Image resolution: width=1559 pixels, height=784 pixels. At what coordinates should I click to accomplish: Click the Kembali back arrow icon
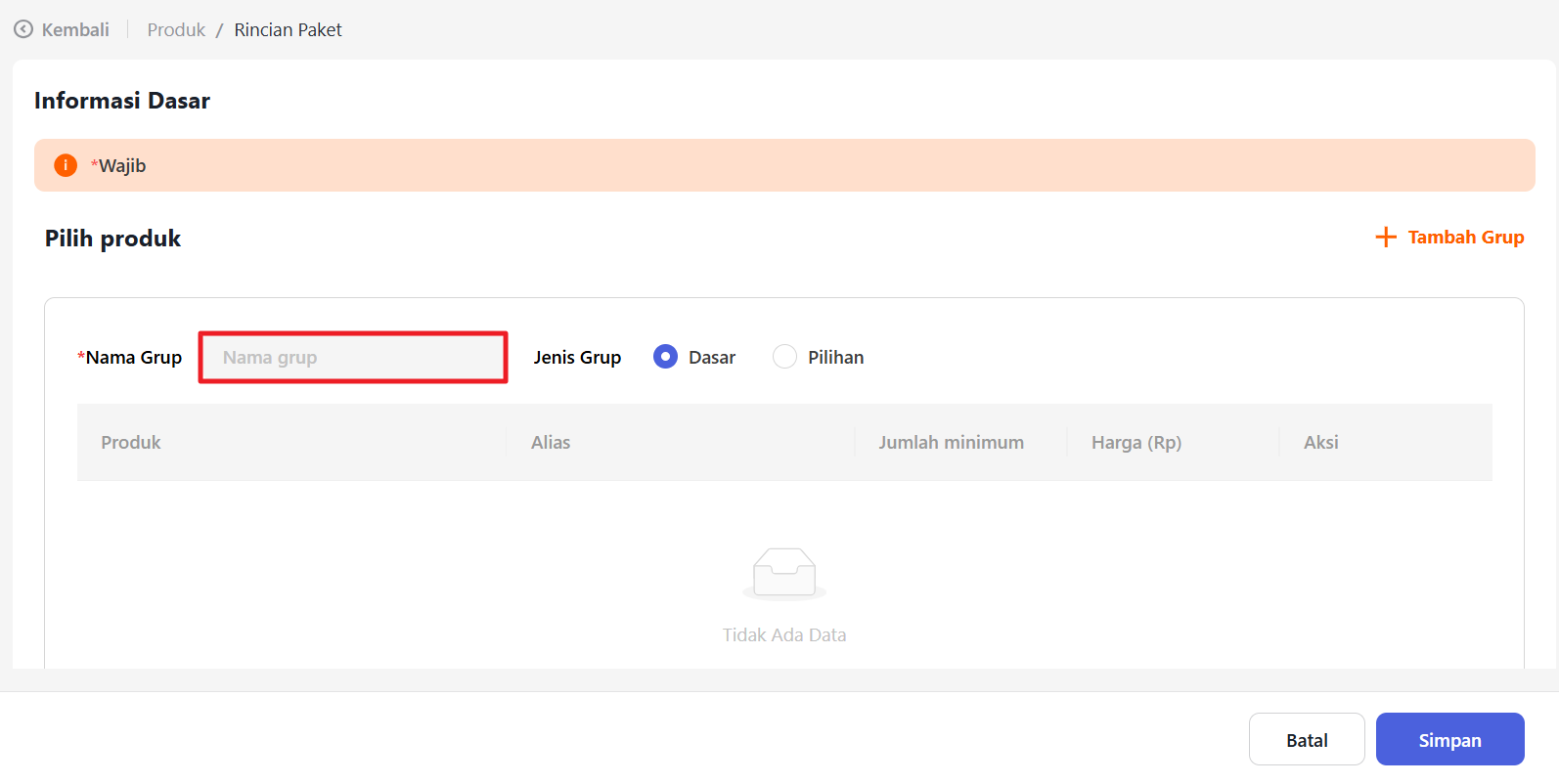click(x=23, y=29)
